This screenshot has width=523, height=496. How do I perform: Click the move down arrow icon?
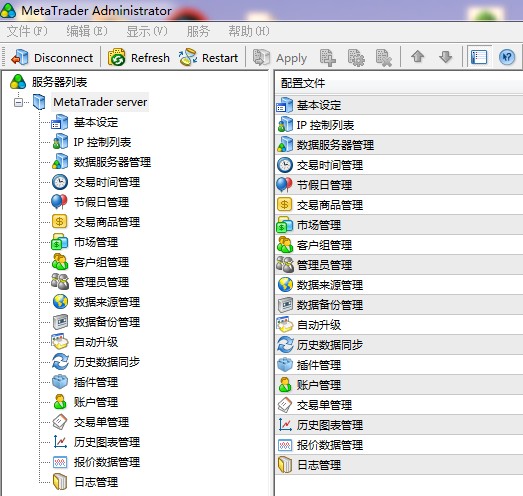(446, 57)
